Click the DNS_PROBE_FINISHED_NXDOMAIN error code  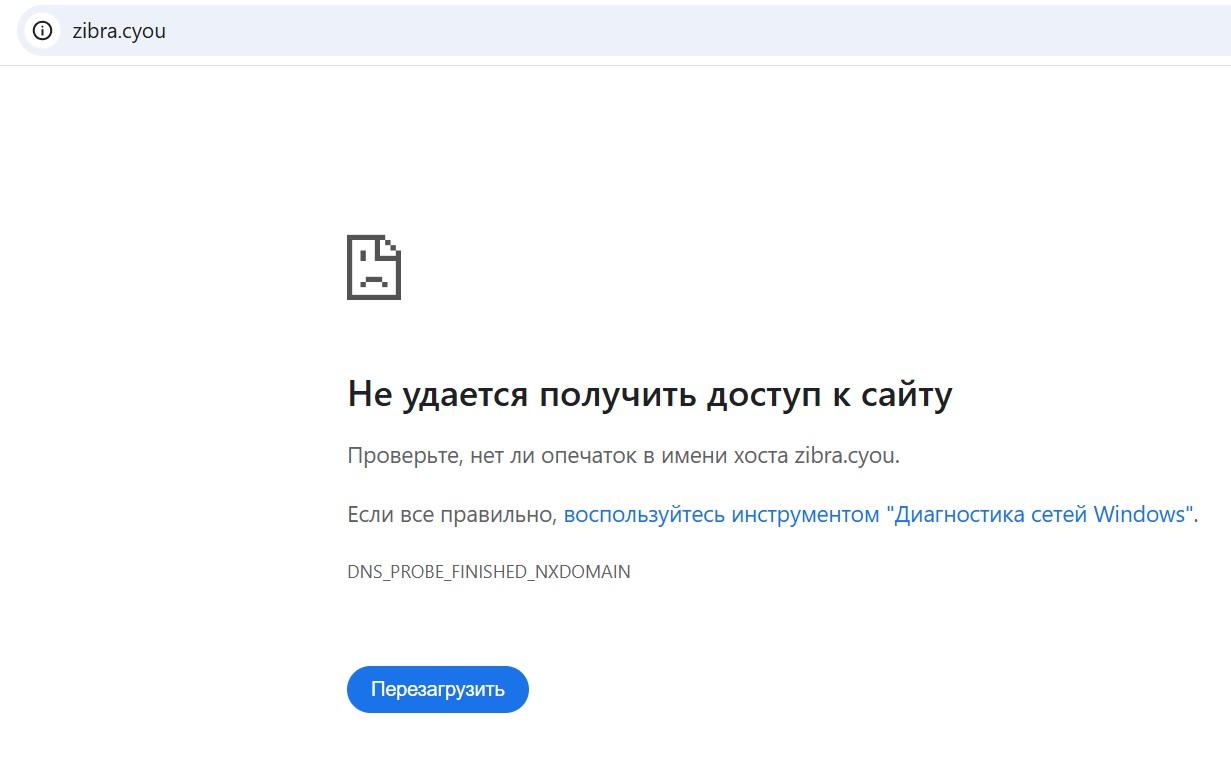click(489, 572)
